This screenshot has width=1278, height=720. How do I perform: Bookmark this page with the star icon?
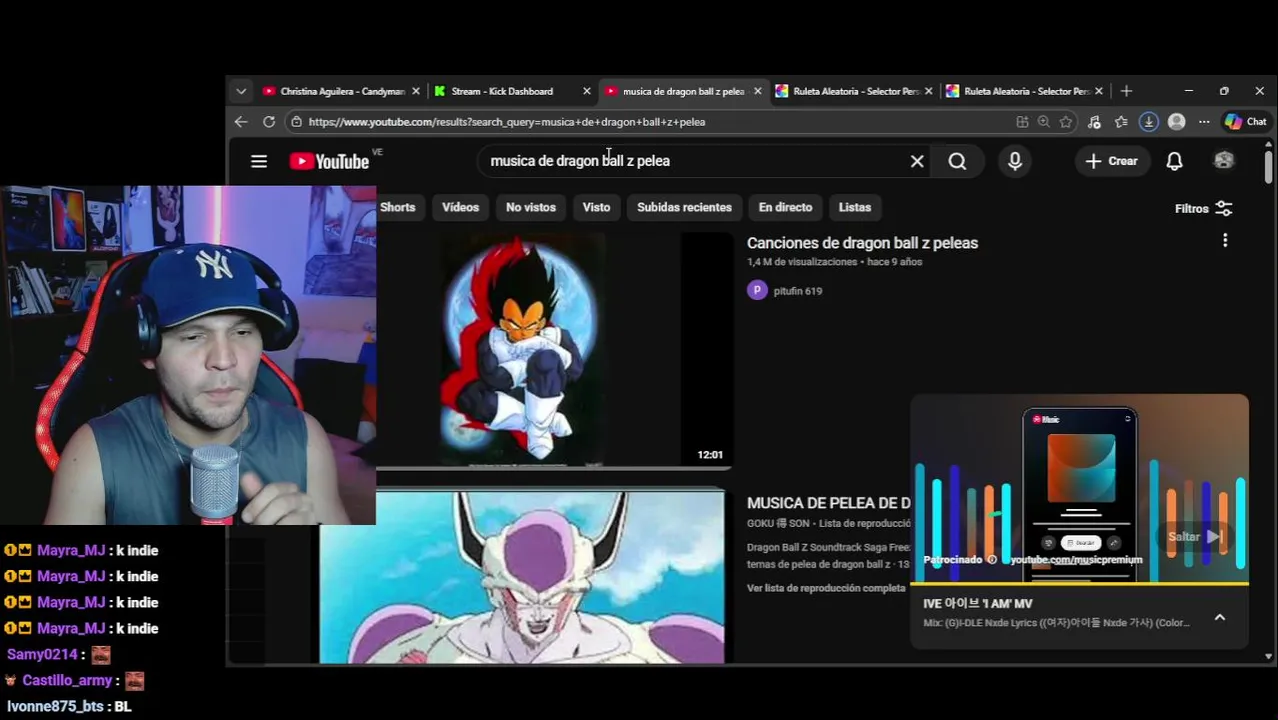coord(1066,122)
